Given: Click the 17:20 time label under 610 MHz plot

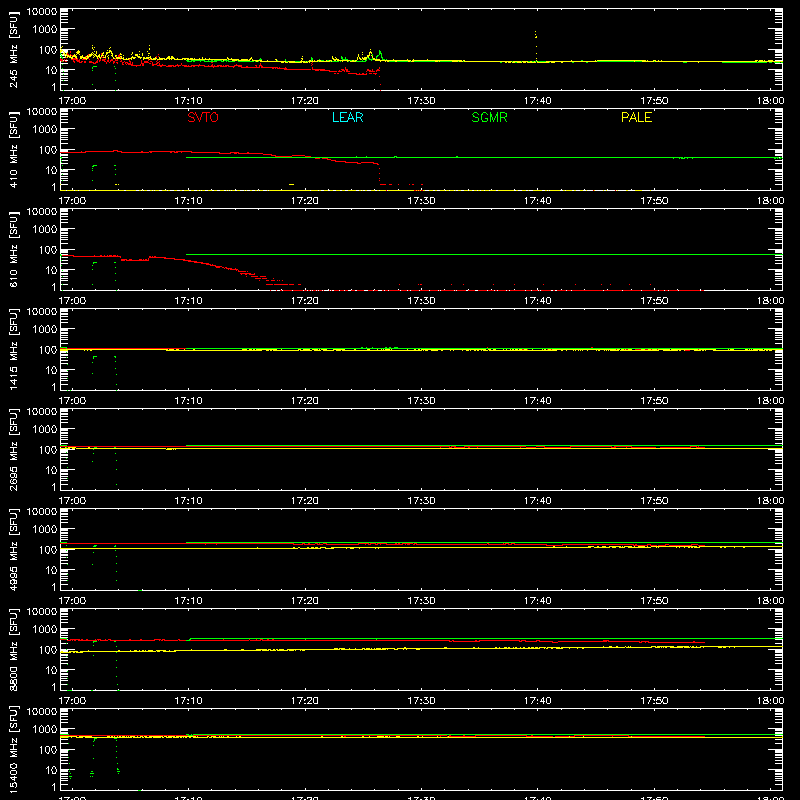Looking at the screenshot, I should [305, 301].
